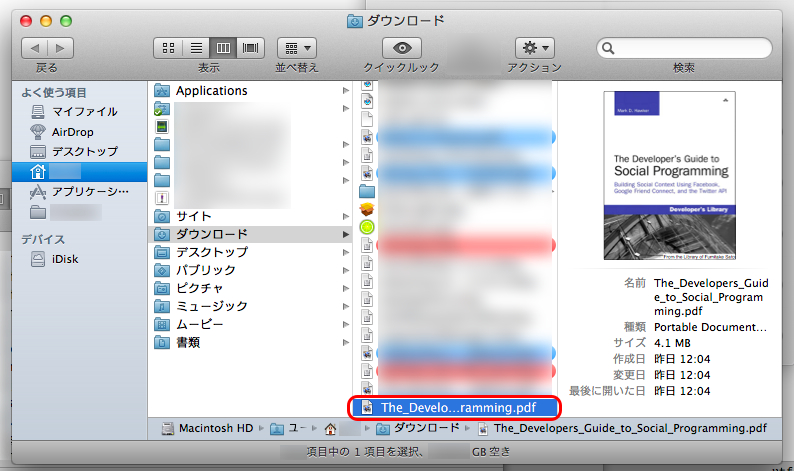Expand the Applications folder arrow
Image resolution: width=794 pixels, height=471 pixels.
pyautogui.click(x=346, y=91)
